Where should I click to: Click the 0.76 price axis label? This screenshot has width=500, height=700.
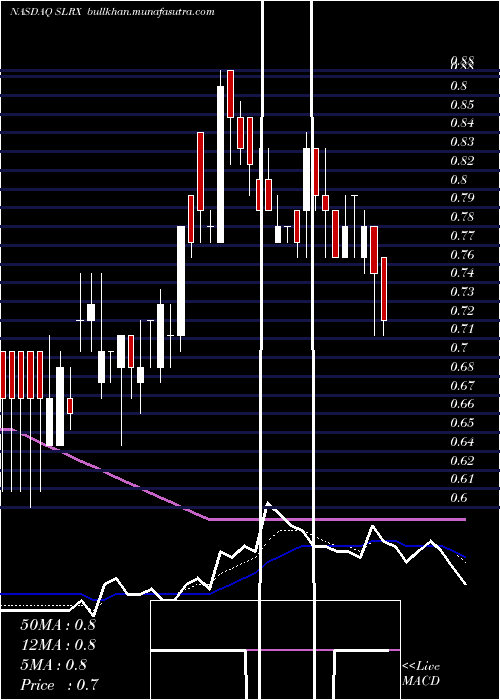pyautogui.click(x=462, y=254)
